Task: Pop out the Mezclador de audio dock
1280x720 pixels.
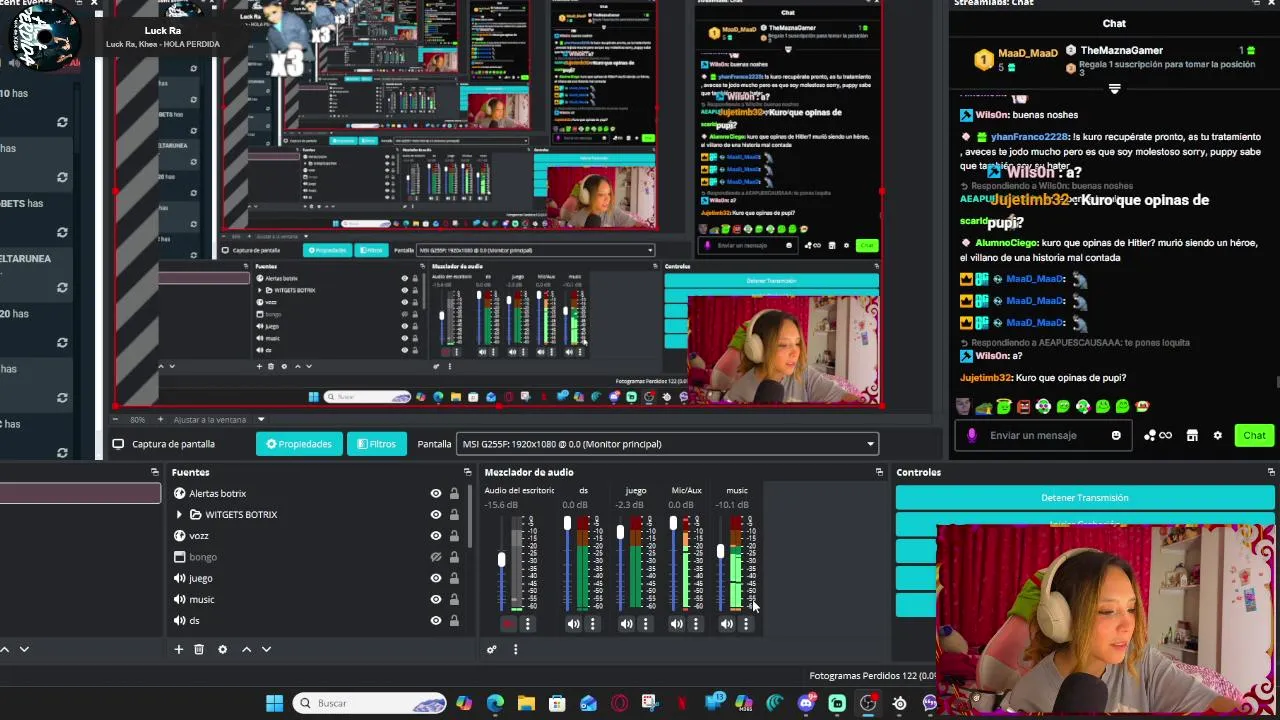Action: point(879,472)
